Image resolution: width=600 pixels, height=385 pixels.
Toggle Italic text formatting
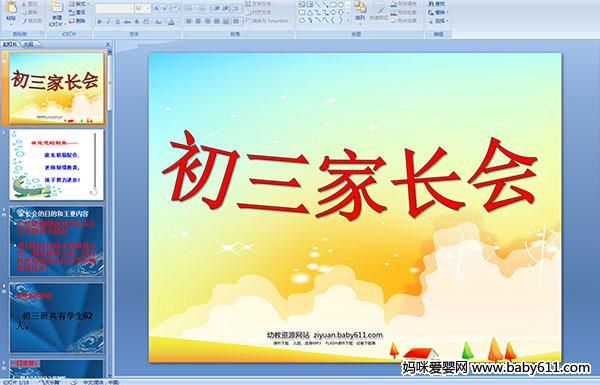point(108,22)
